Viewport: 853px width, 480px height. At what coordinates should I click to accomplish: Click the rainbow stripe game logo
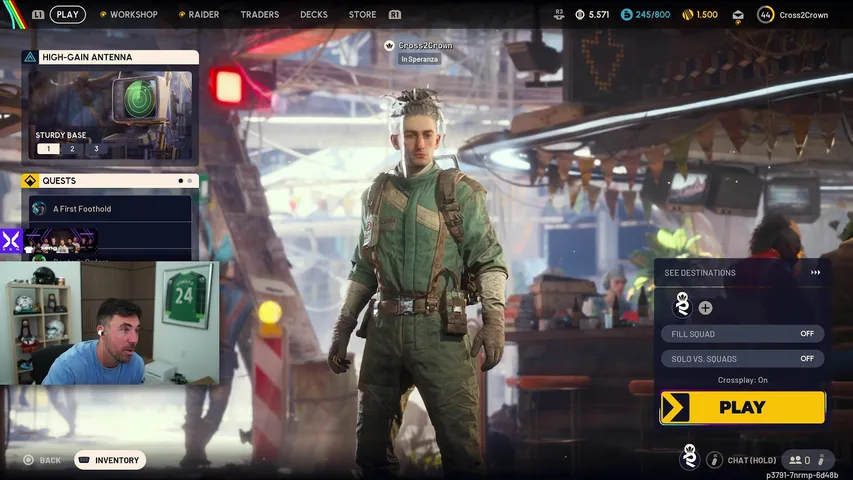pyautogui.click(x=14, y=13)
